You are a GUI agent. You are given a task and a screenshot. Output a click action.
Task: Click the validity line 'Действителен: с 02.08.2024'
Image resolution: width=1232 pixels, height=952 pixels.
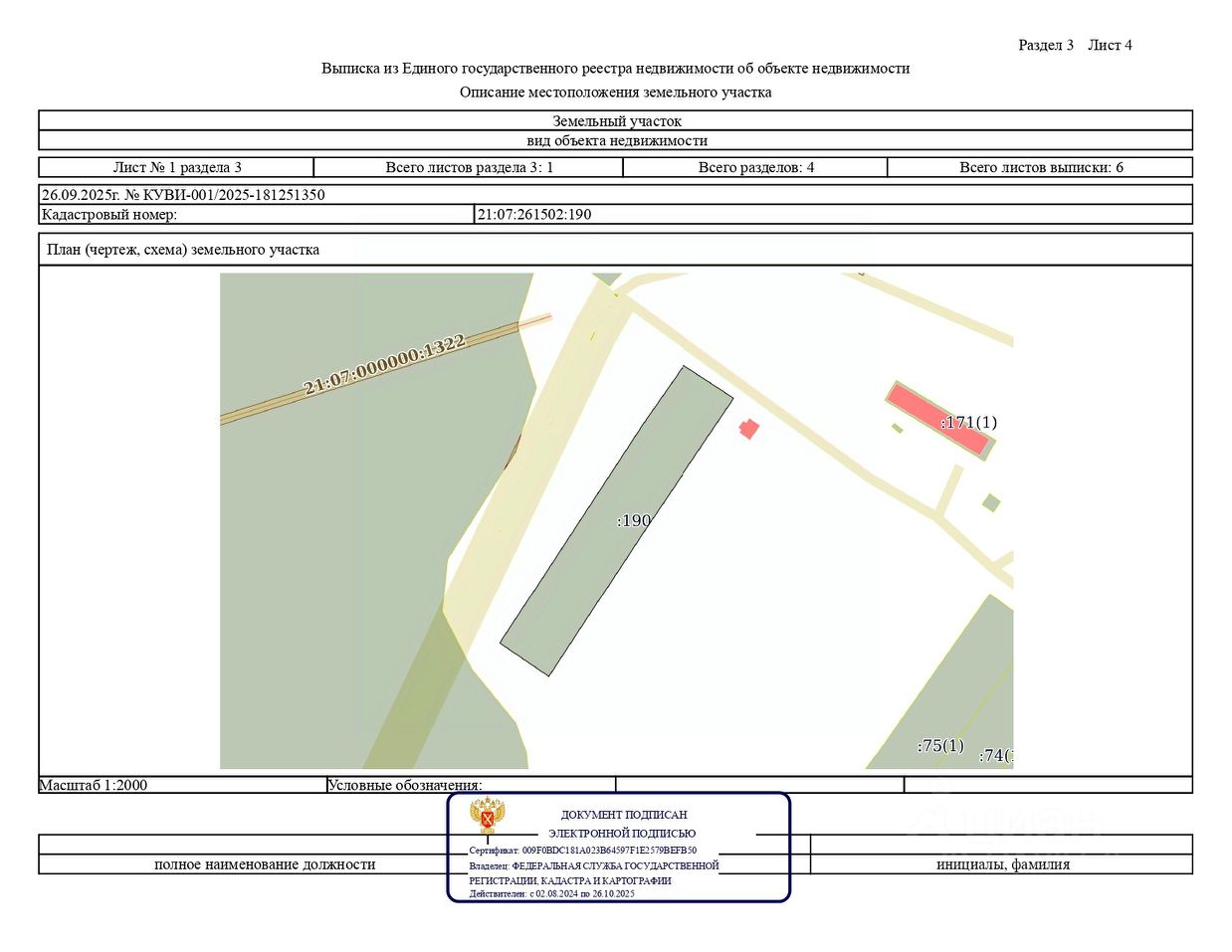pyautogui.click(x=551, y=893)
